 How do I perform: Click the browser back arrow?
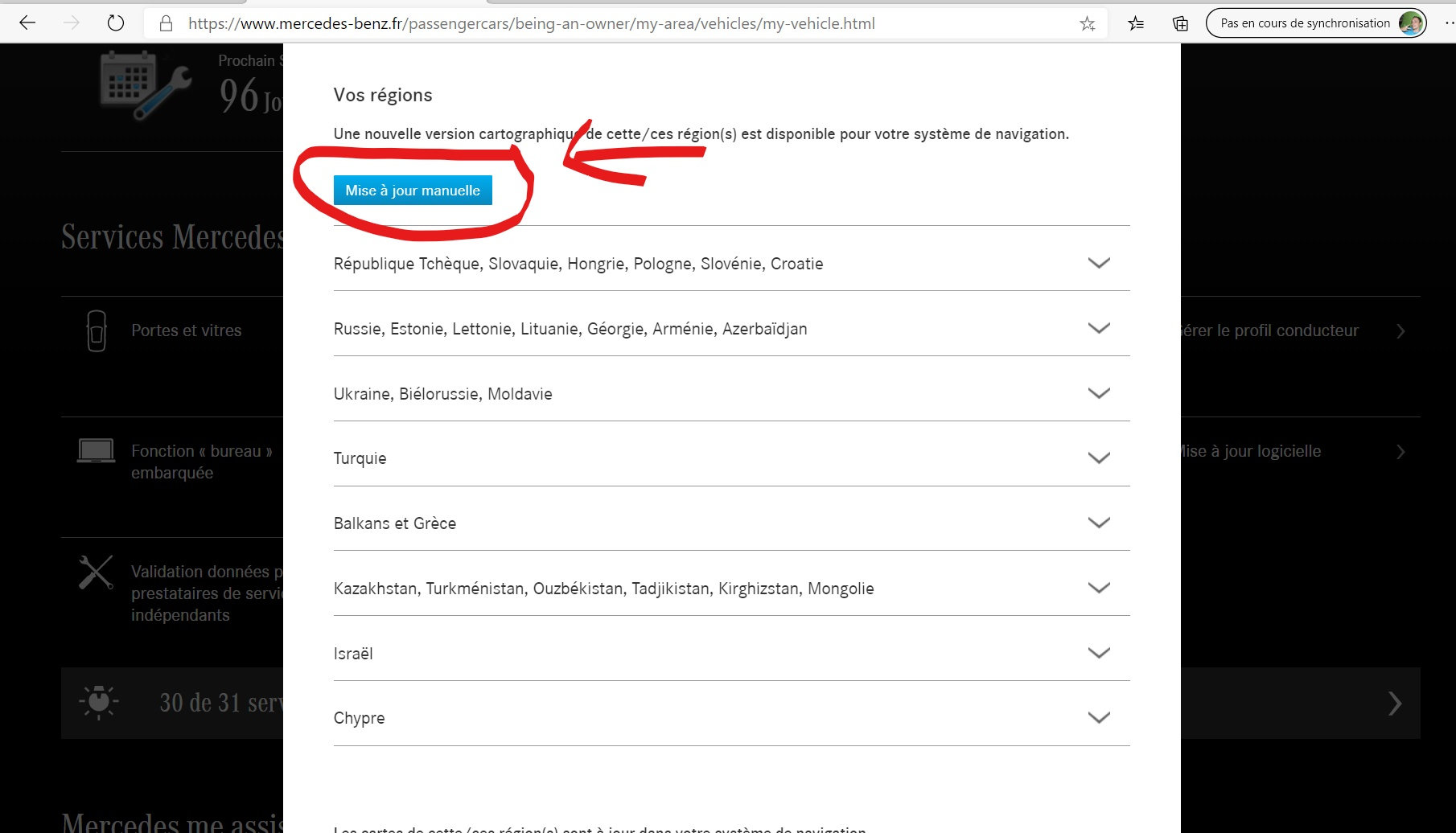pos(27,23)
